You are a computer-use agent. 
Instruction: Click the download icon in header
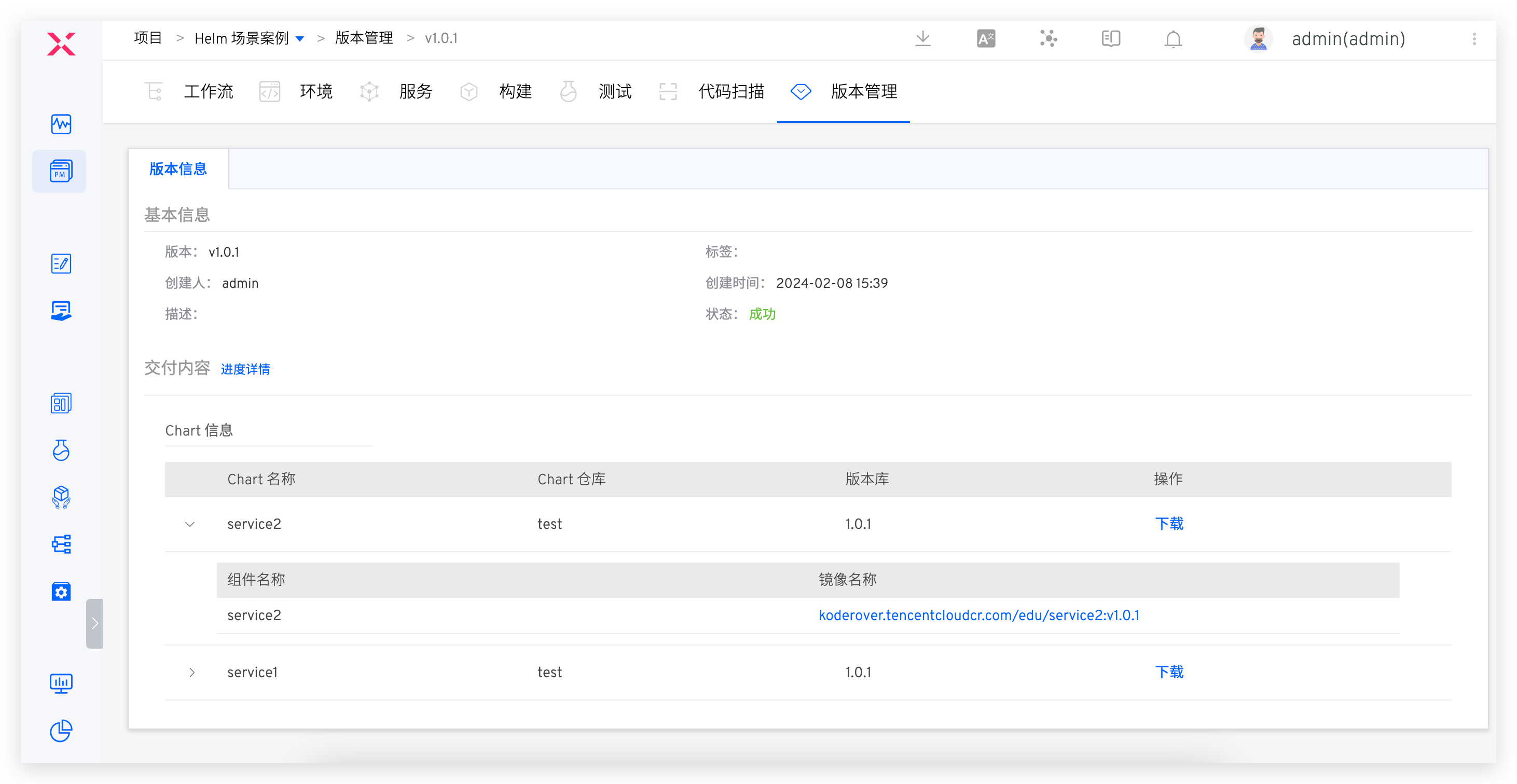point(923,39)
